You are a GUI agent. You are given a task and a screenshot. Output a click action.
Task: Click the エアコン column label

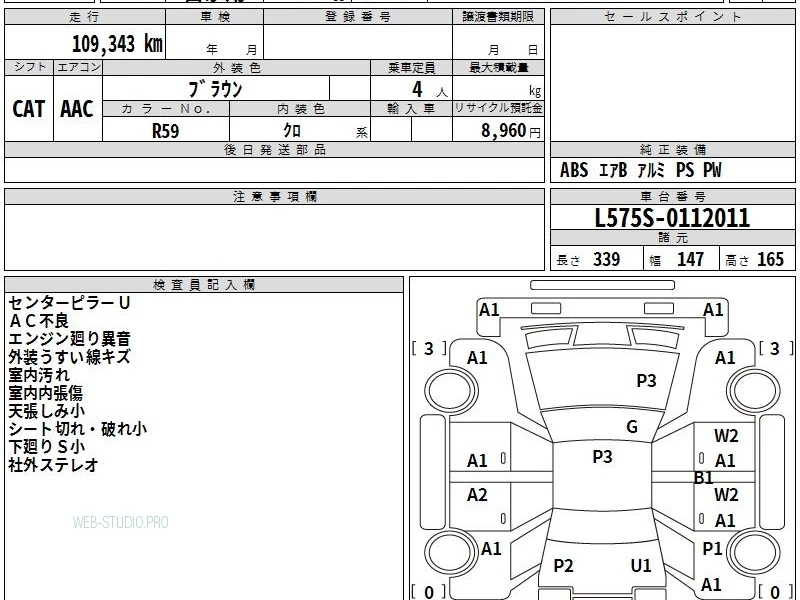[78, 67]
